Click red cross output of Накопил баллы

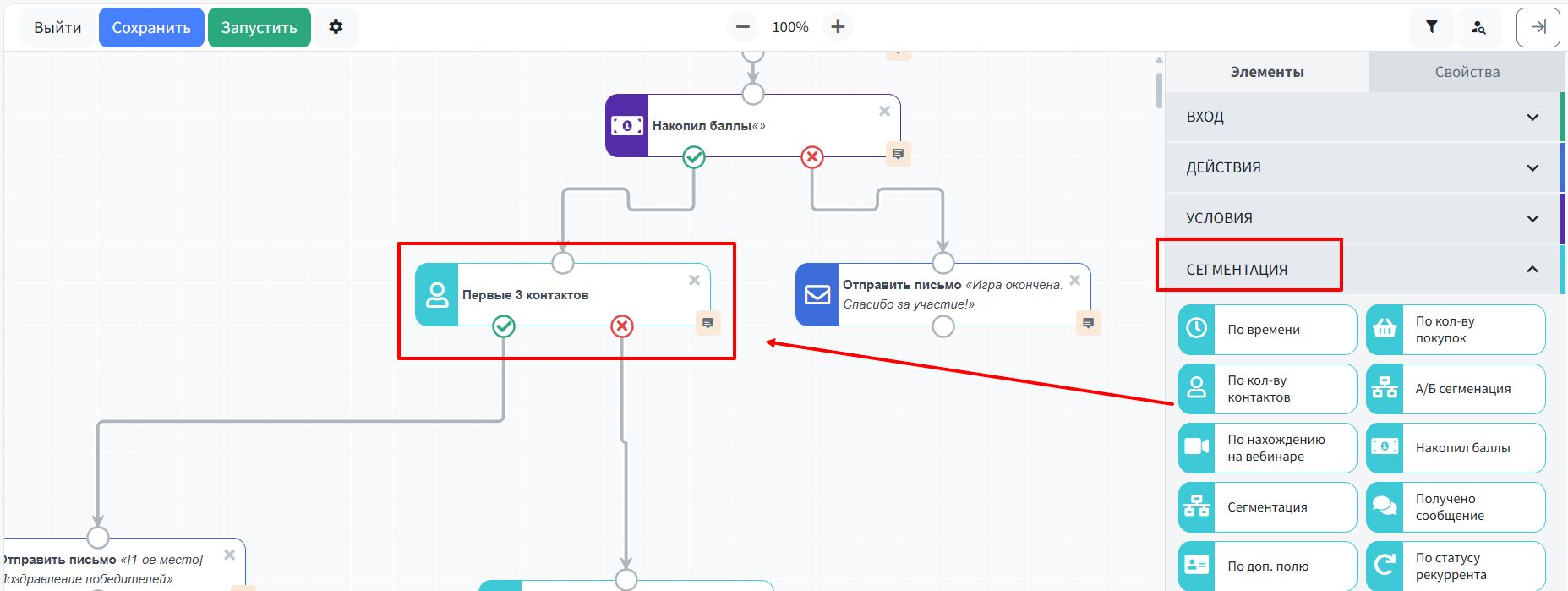click(812, 156)
